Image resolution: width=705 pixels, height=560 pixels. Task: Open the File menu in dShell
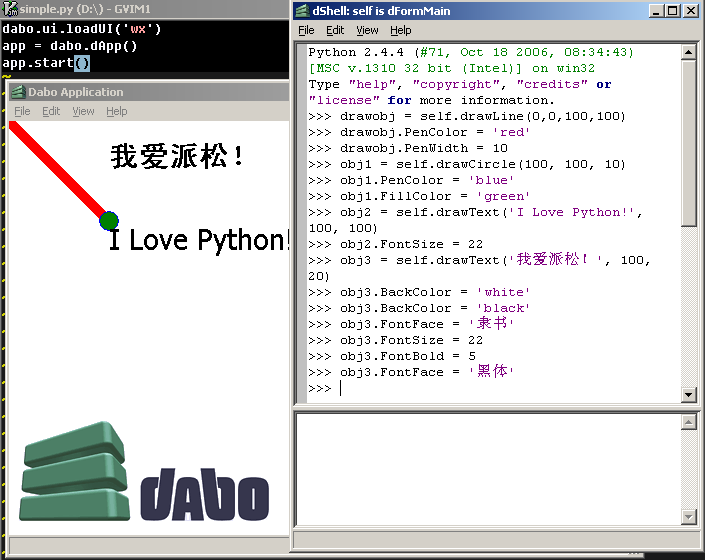coord(306,31)
